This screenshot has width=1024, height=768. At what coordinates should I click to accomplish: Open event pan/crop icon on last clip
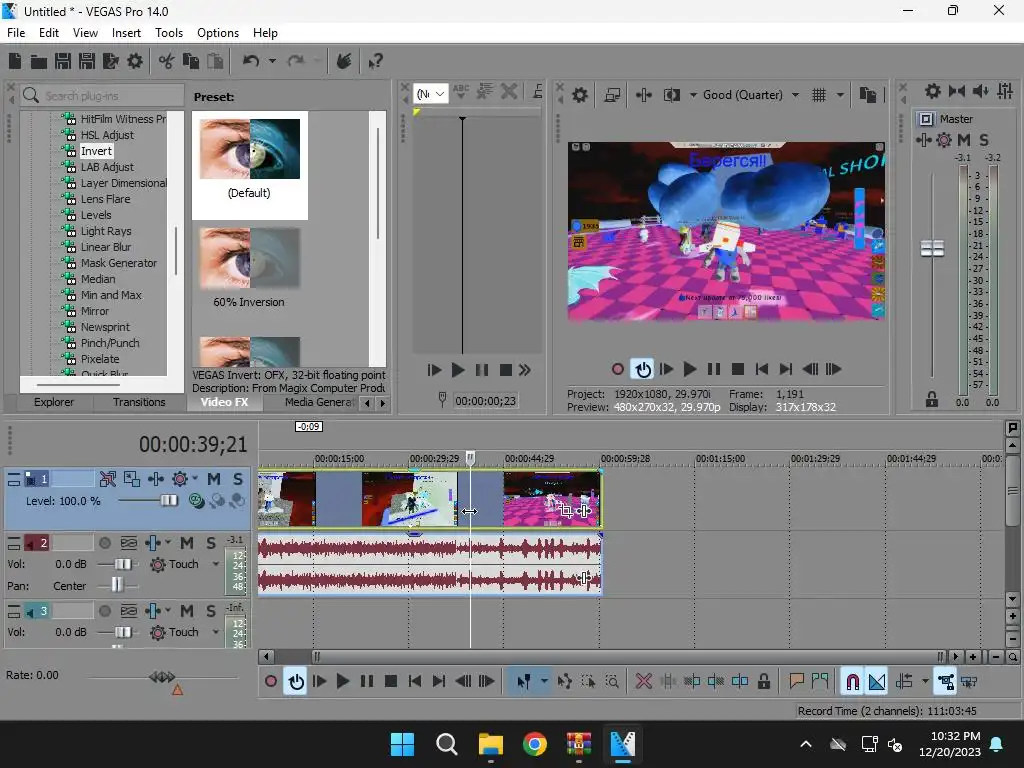(566, 511)
